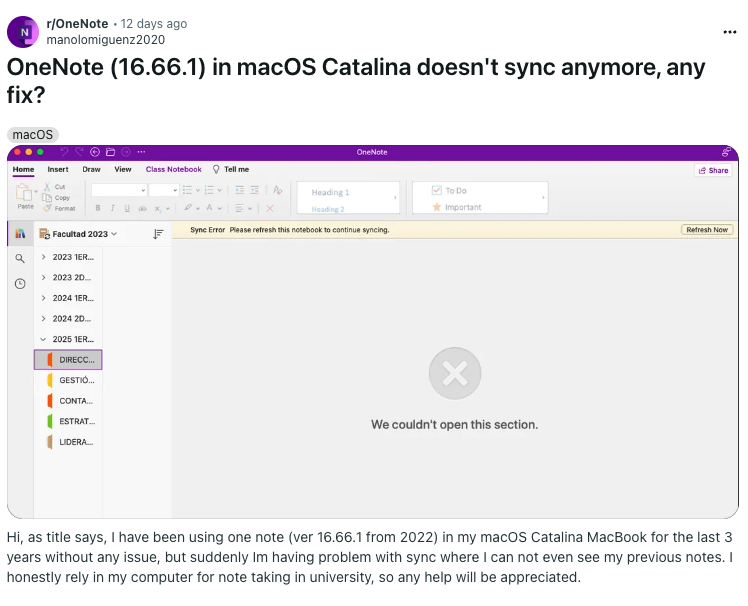Screen dimensions: 748x606
Task: Open the r/OneNote subreddit link
Action: (x=77, y=24)
